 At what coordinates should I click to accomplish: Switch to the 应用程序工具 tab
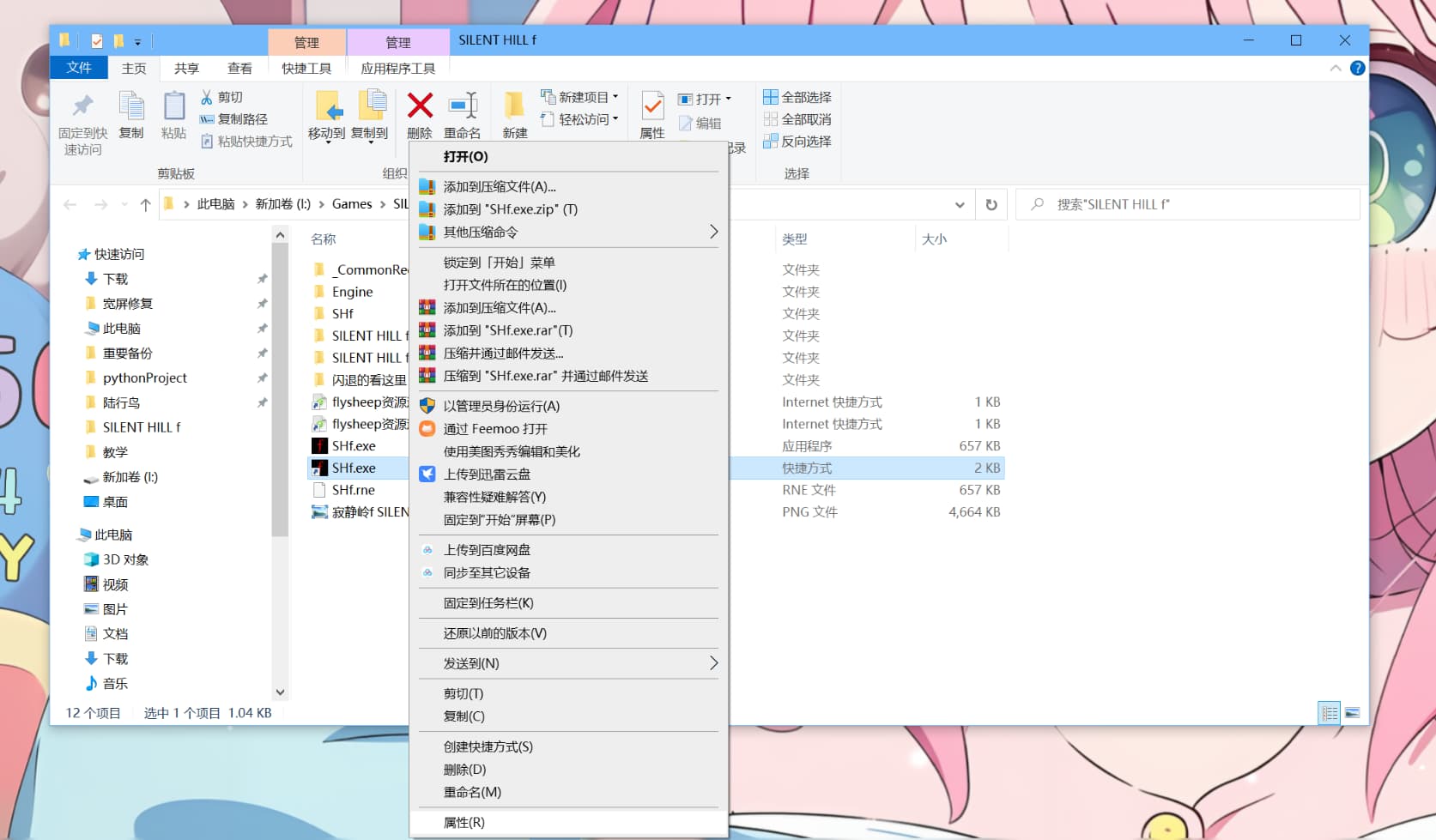[397, 69]
